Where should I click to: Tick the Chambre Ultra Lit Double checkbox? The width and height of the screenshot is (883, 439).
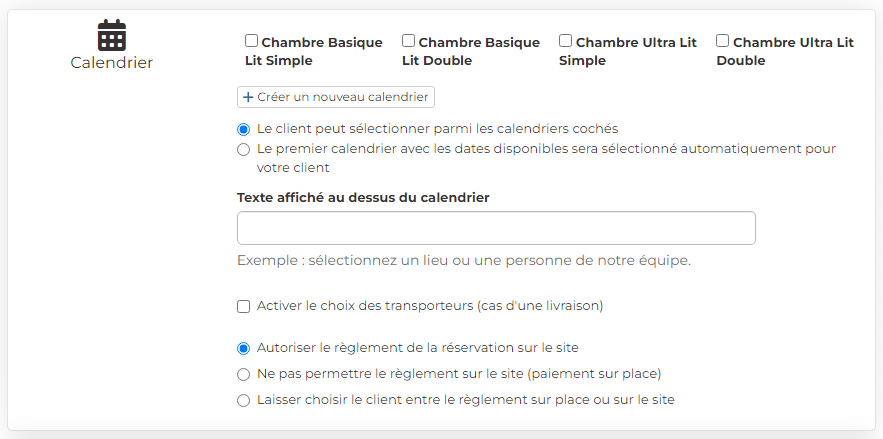pos(723,41)
